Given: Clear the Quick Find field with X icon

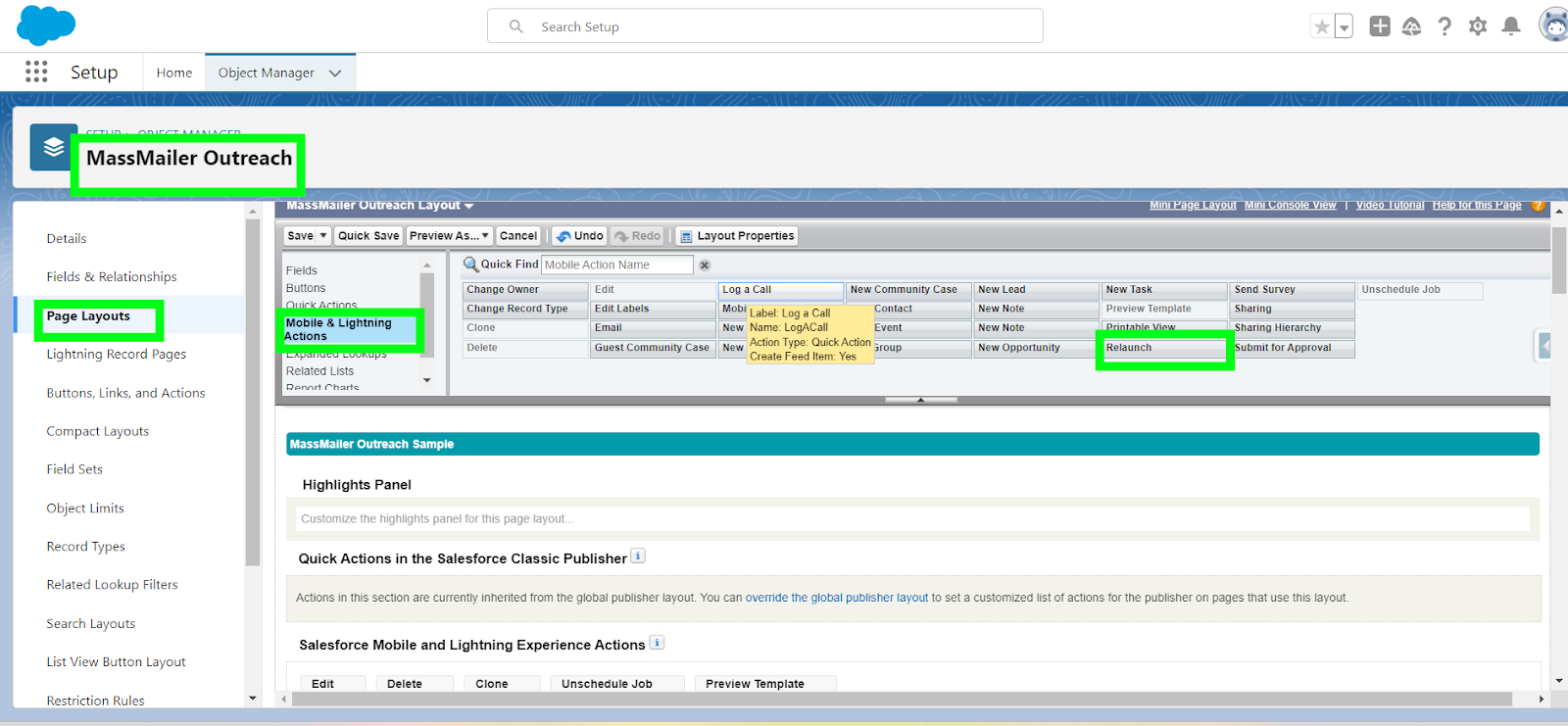Looking at the screenshot, I should [x=705, y=266].
